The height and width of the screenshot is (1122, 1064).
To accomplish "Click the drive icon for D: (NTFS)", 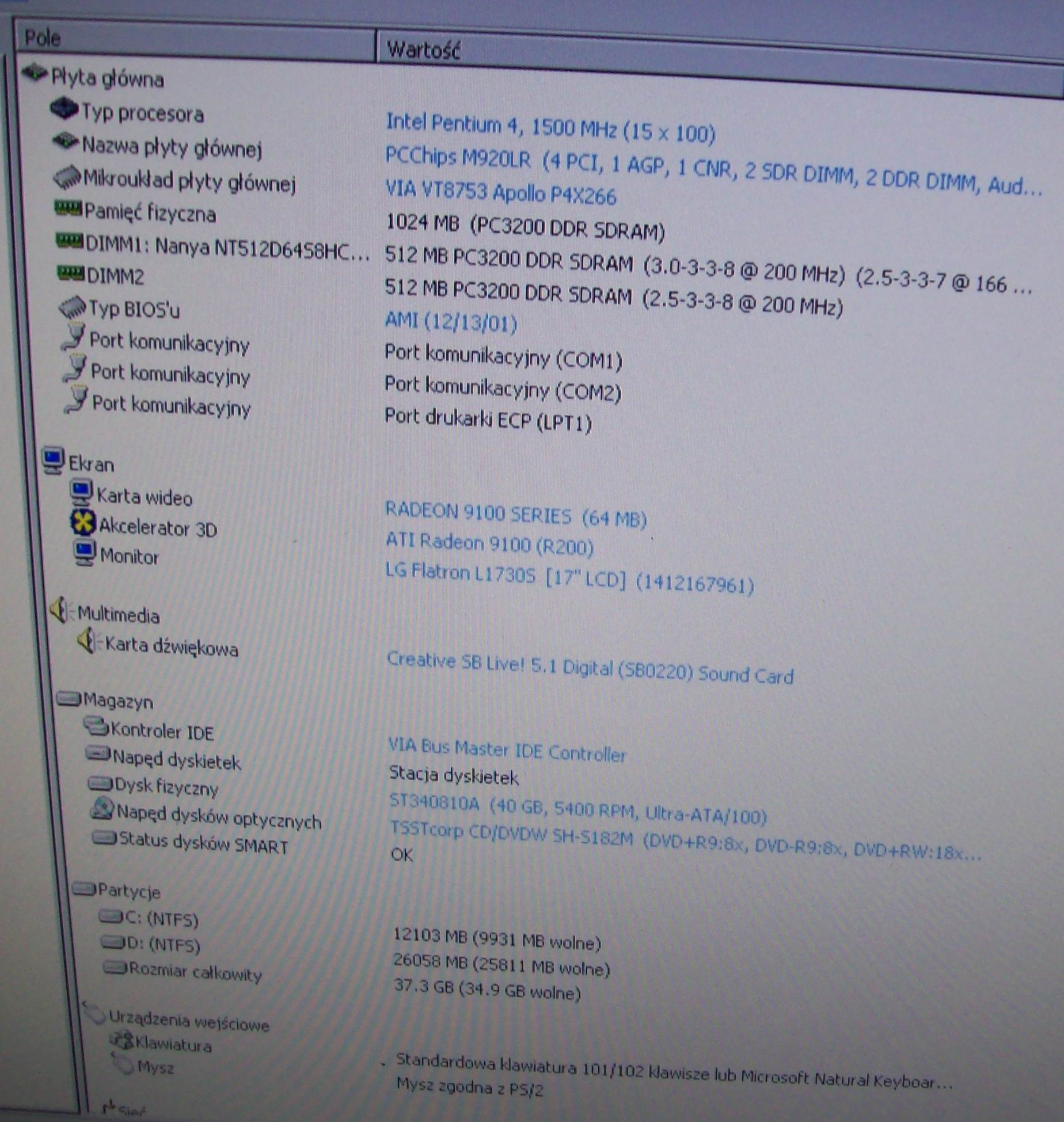I will pyautogui.click(x=113, y=942).
